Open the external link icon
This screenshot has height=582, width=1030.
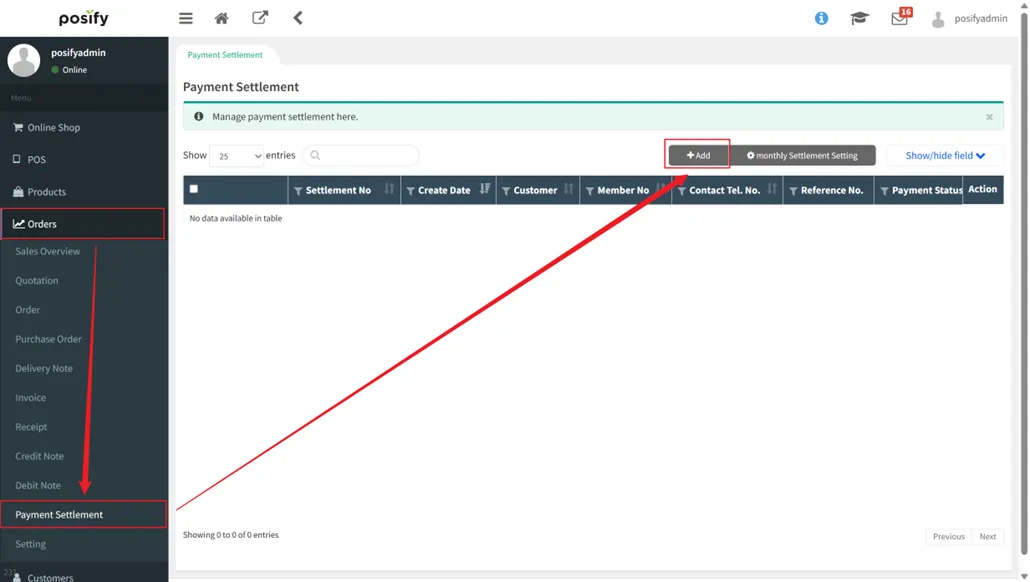[x=260, y=18]
